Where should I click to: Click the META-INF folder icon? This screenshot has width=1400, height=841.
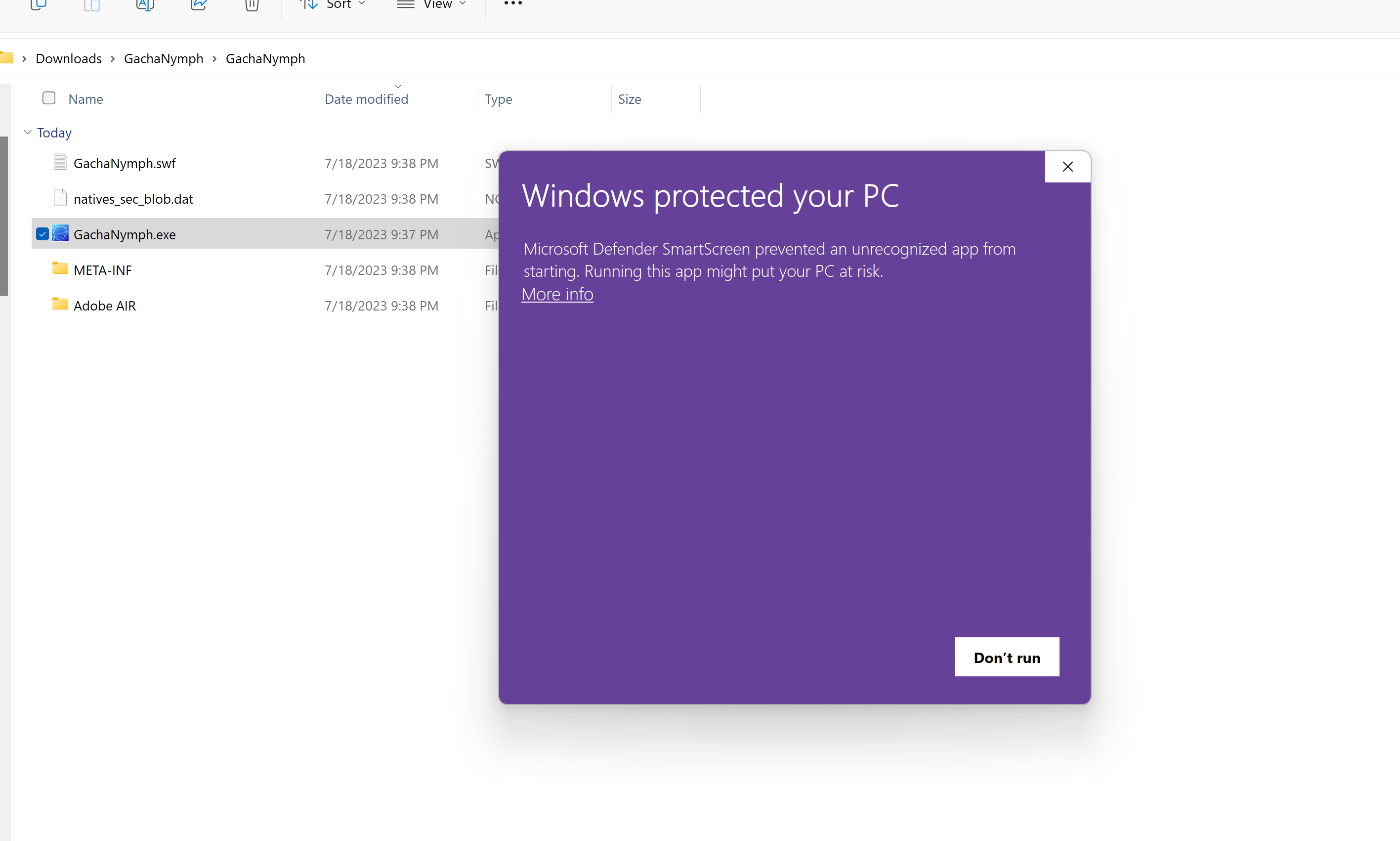[60, 268]
